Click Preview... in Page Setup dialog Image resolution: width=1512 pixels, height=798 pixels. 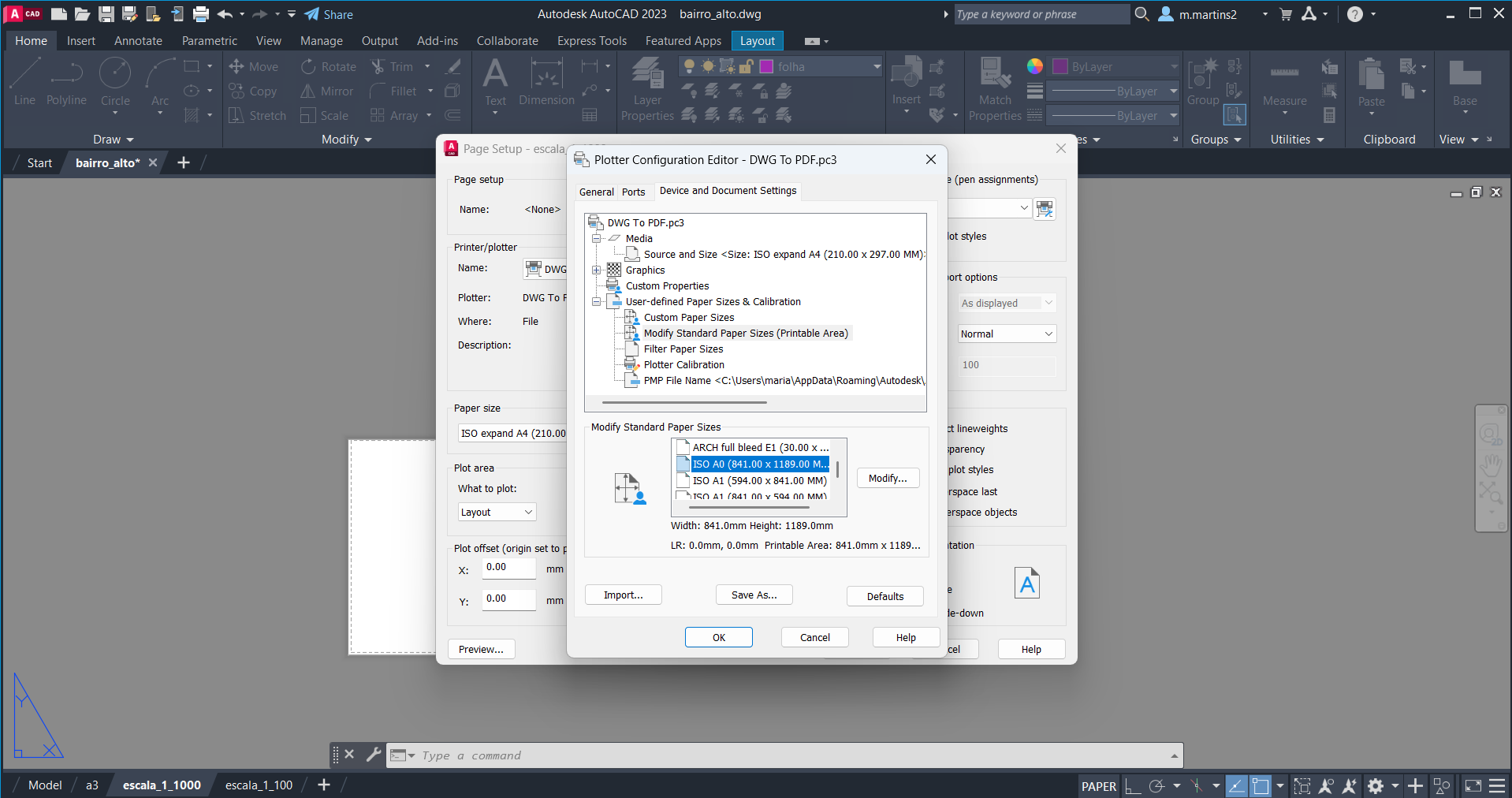tap(481, 649)
